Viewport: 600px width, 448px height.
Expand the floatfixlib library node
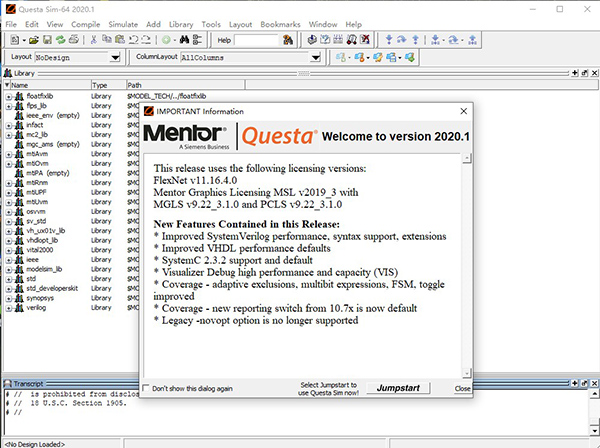point(8,96)
